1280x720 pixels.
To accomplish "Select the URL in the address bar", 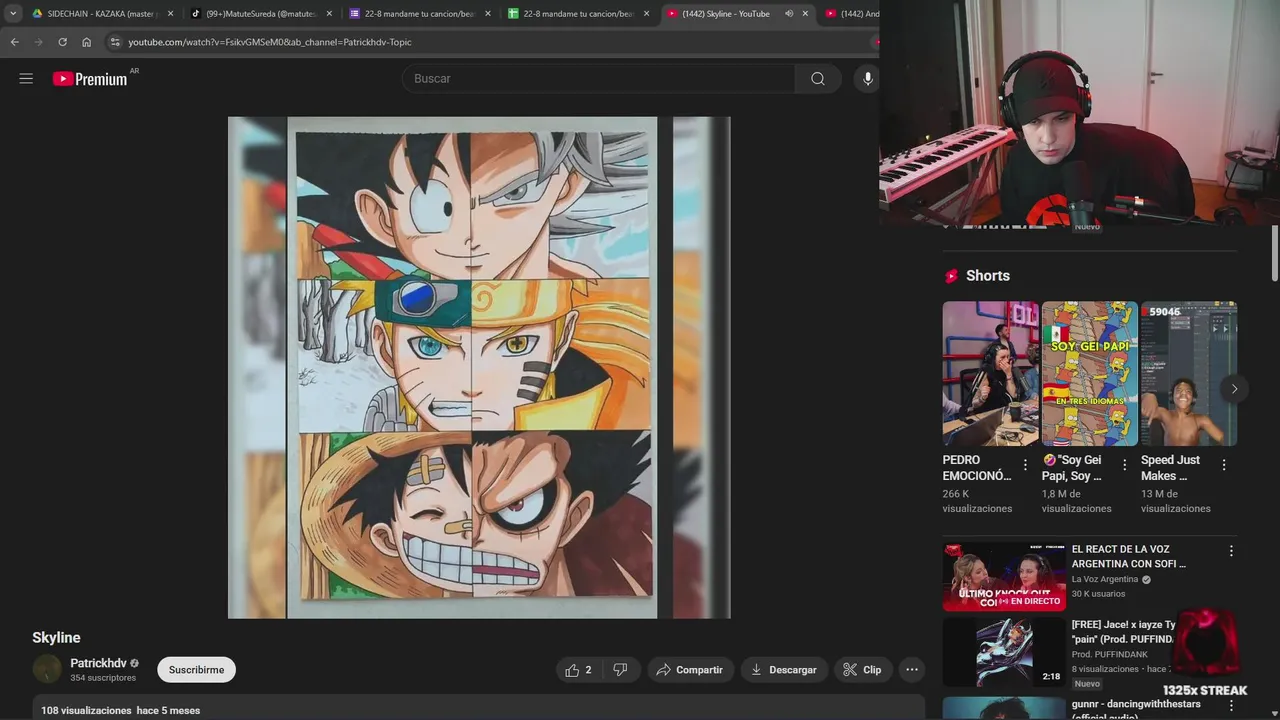I will 270,42.
